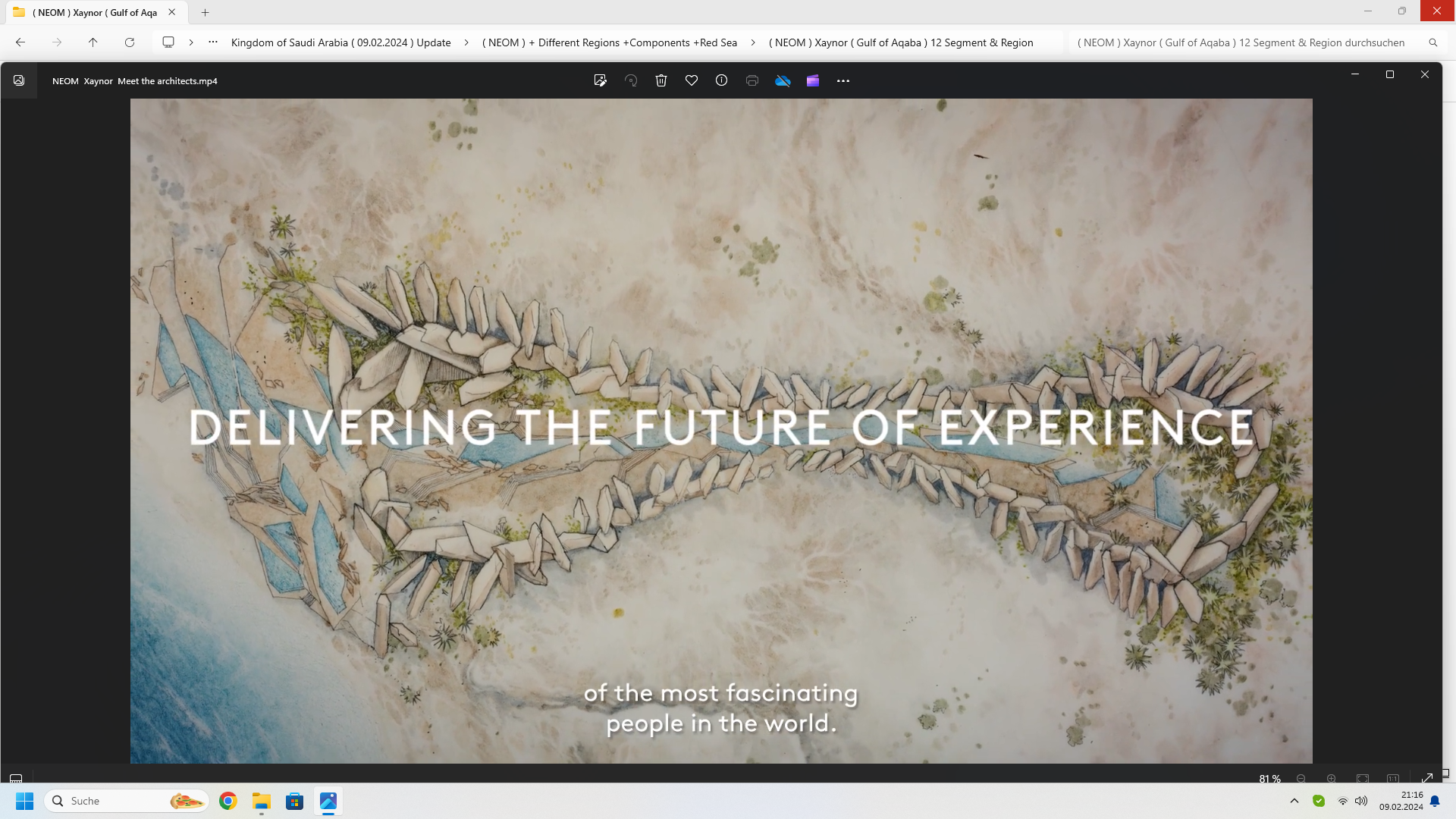Viewport: 1456px width, 819px height.
Task: Show hidden system tray icons
Action: (x=1294, y=801)
